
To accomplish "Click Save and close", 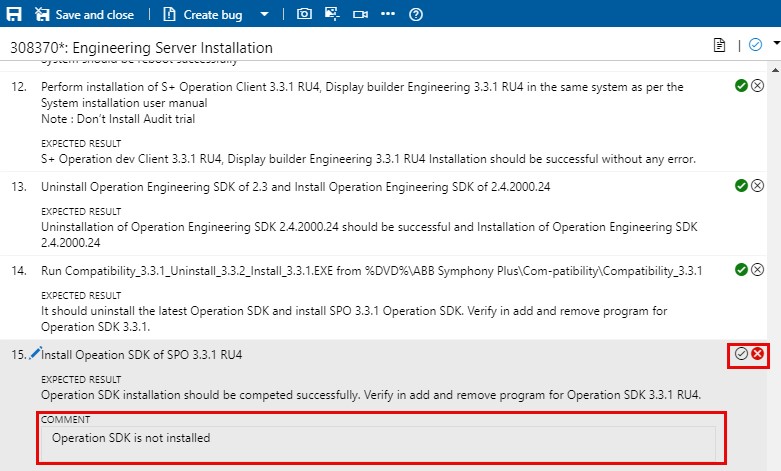I will click(84, 14).
